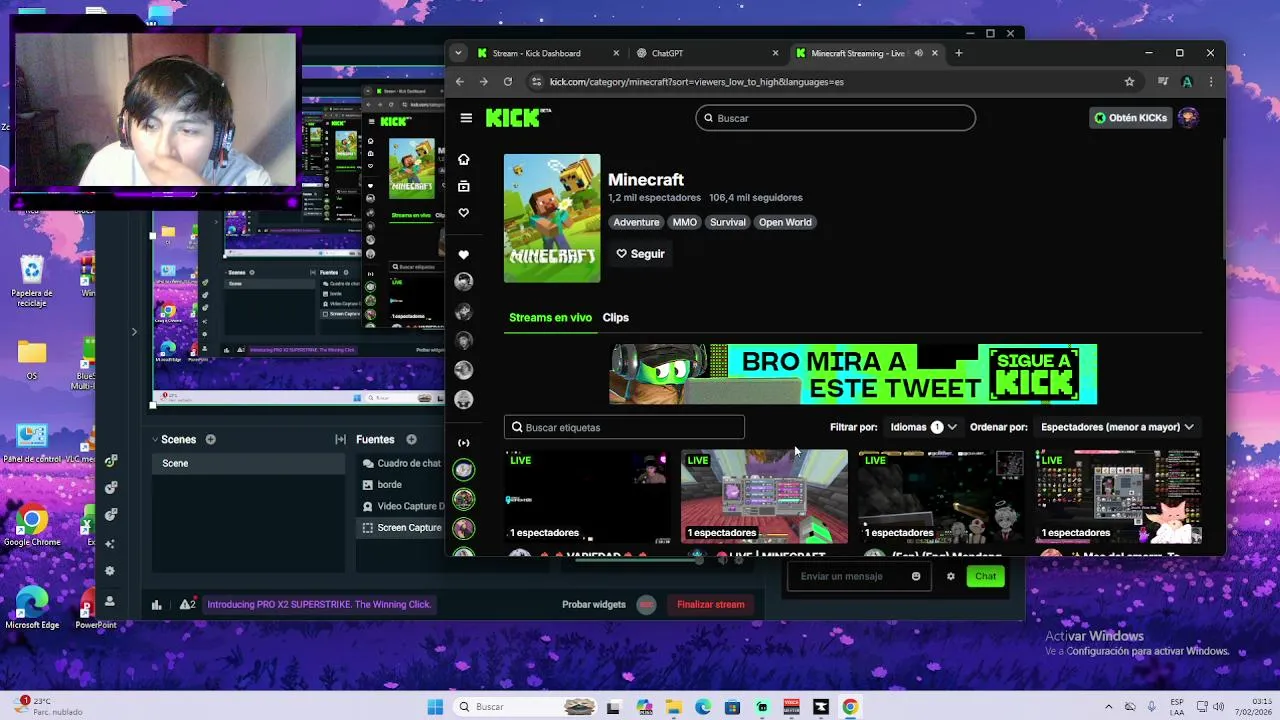
Task: Select the borde source
Action: (x=390, y=485)
